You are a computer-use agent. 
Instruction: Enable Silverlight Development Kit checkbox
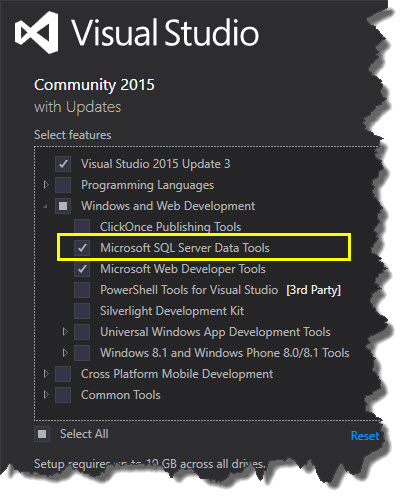click(82, 311)
